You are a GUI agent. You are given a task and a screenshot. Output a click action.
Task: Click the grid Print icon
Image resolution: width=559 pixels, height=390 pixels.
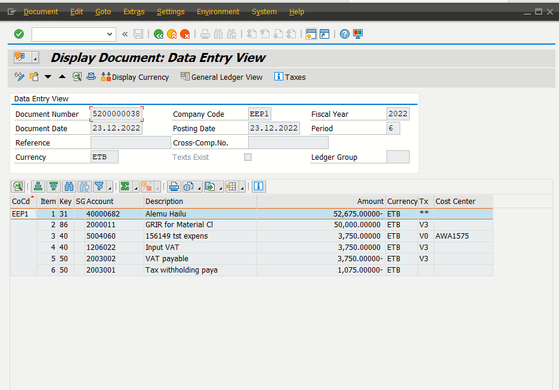174,186
